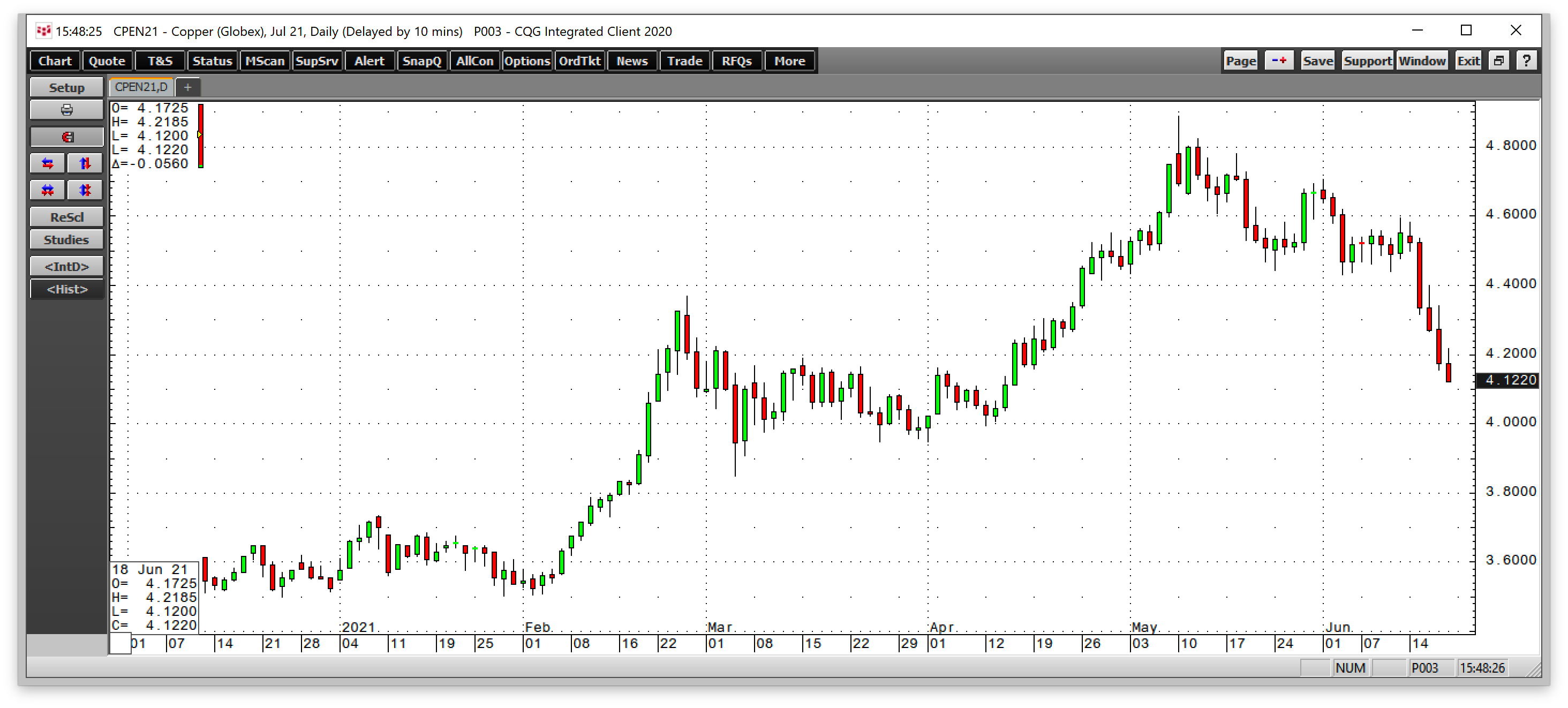Click the printer icon in sidebar

coord(66,110)
